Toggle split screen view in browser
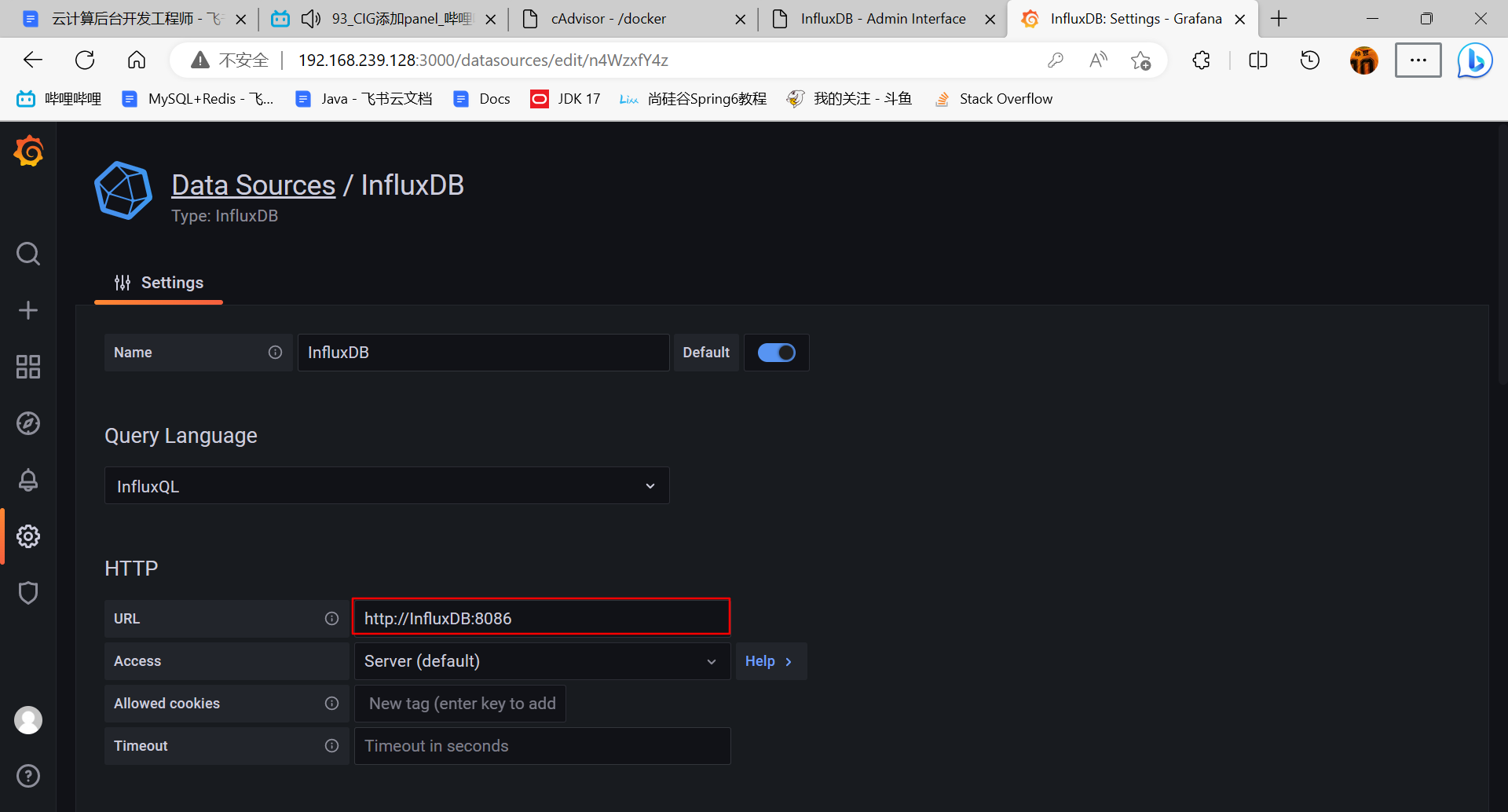Screen dimensions: 1508x812 pyautogui.click(x=1258, y=60)
